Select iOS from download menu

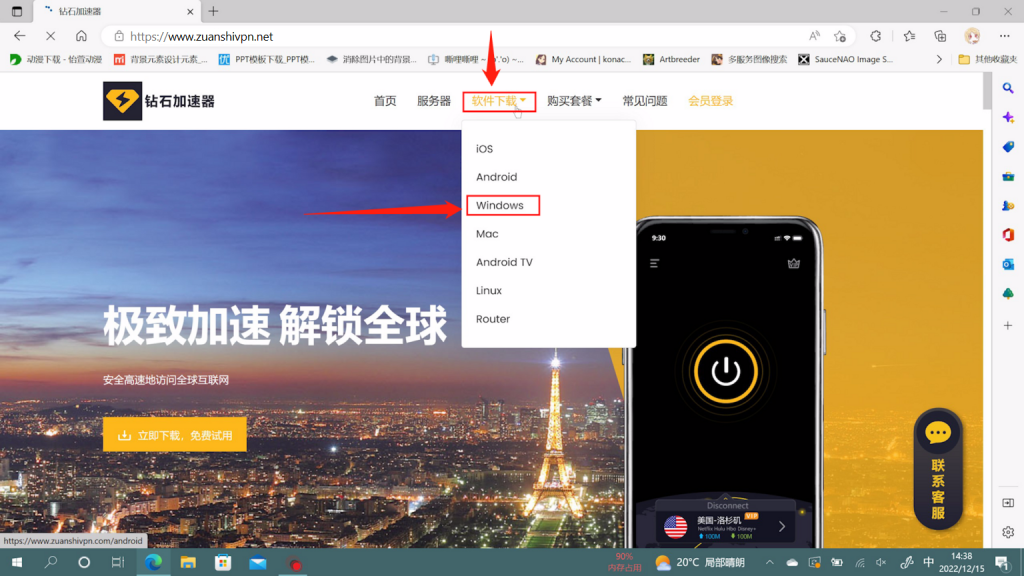click(x=484, y=149)
